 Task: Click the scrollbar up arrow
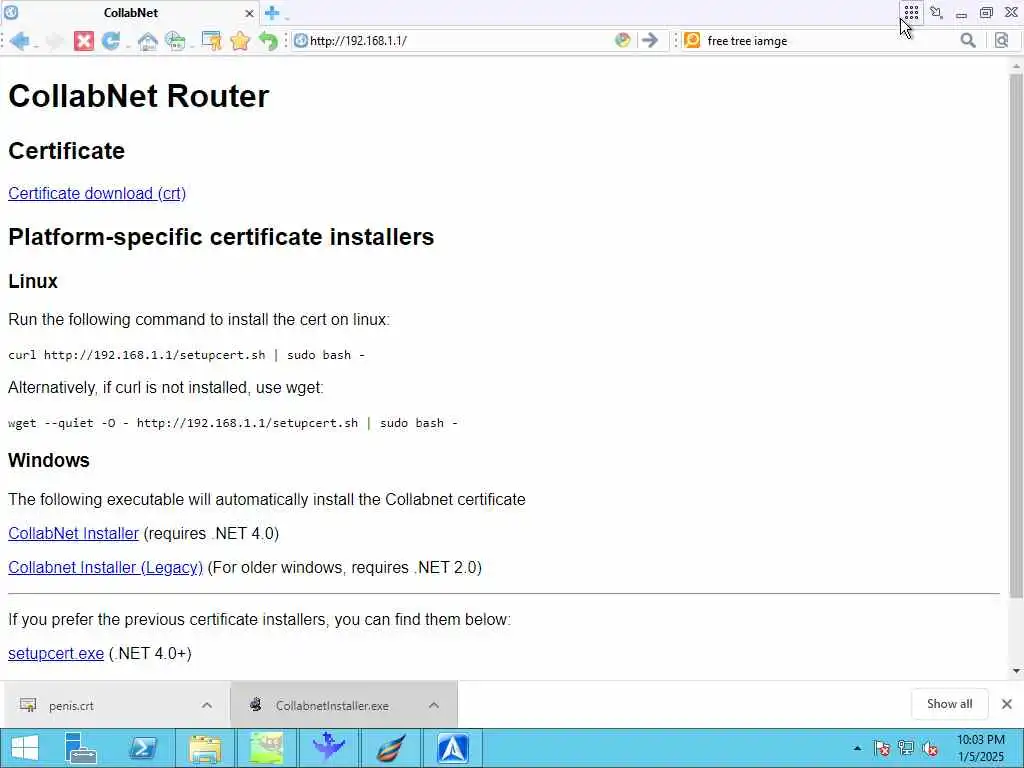click(1016, 65)
